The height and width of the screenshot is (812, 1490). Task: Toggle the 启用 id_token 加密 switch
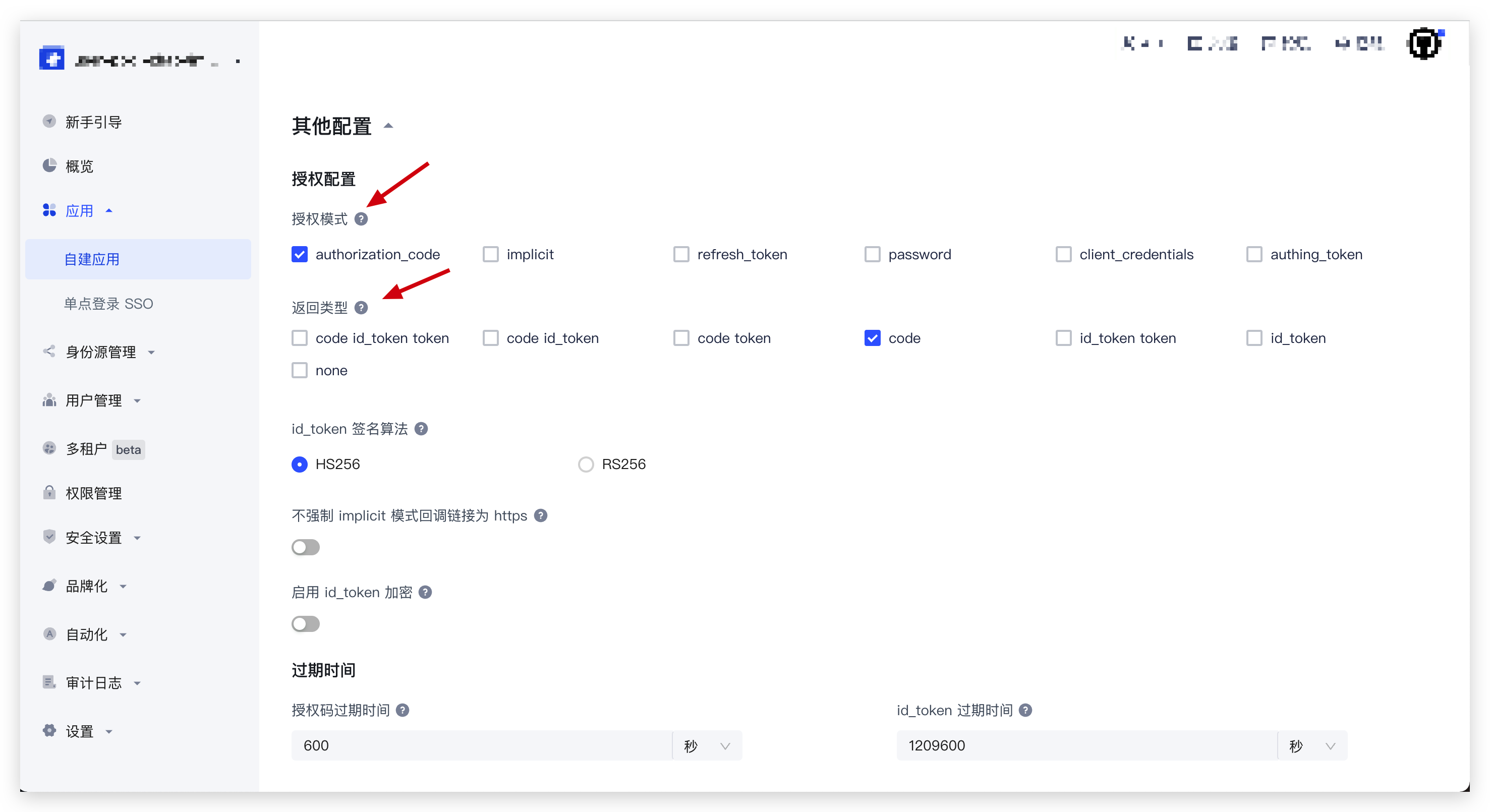click(305, 624)
